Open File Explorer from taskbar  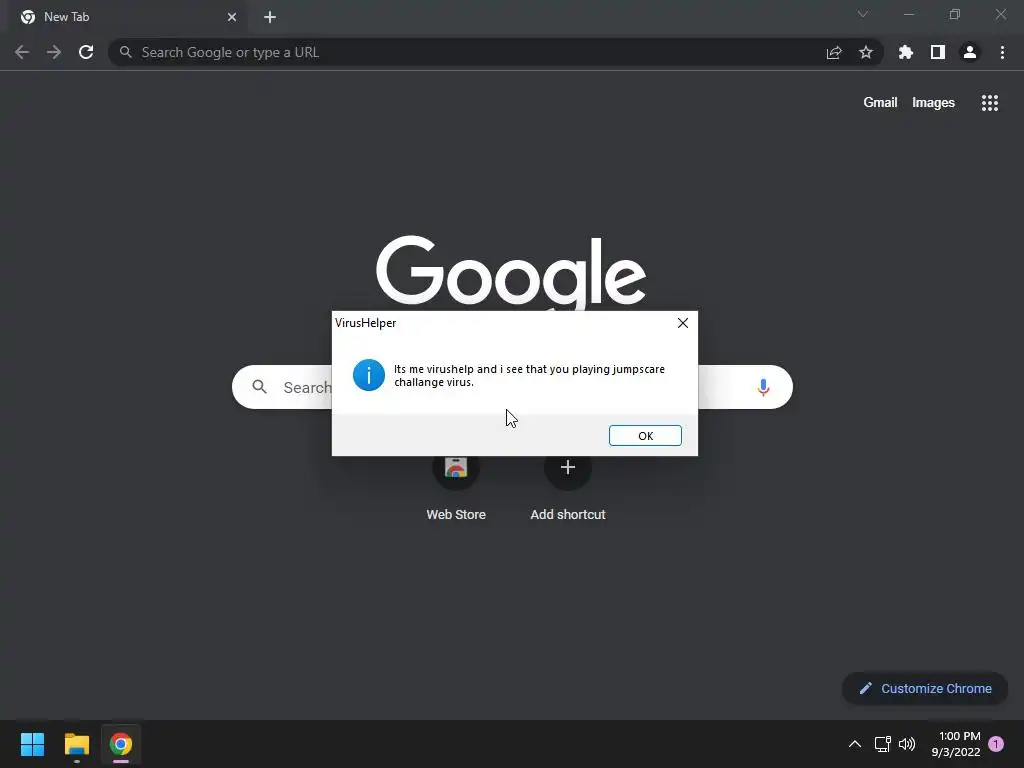(76, 744)
